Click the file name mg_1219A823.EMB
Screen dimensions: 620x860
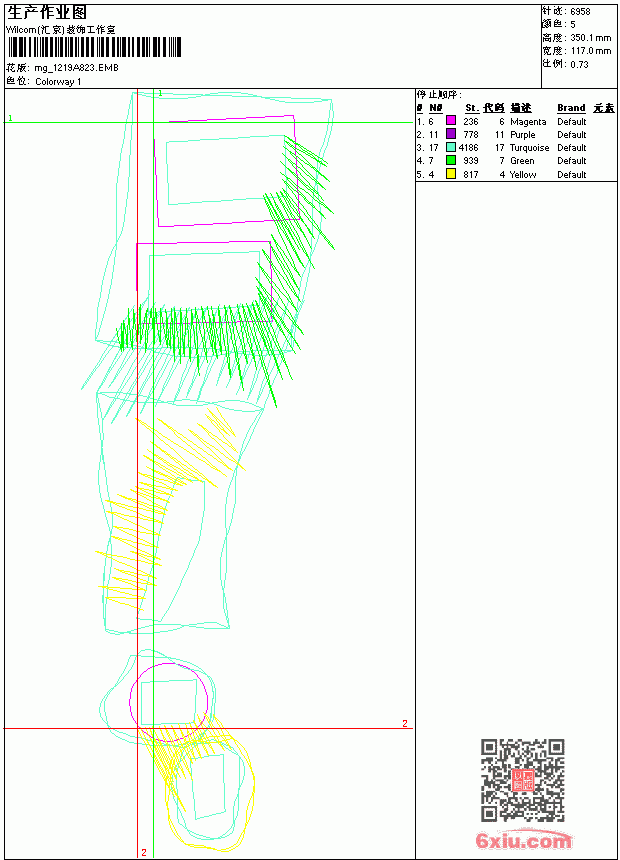coord(76,68)
